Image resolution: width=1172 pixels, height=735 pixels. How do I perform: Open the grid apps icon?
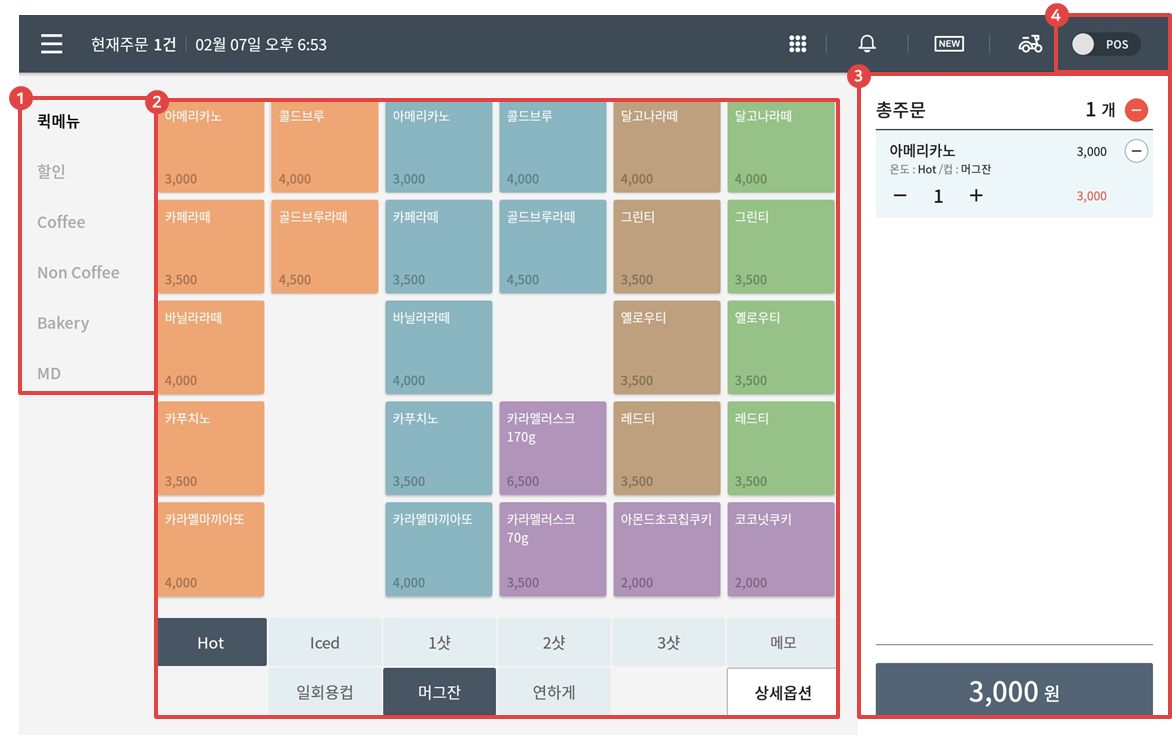798,44
